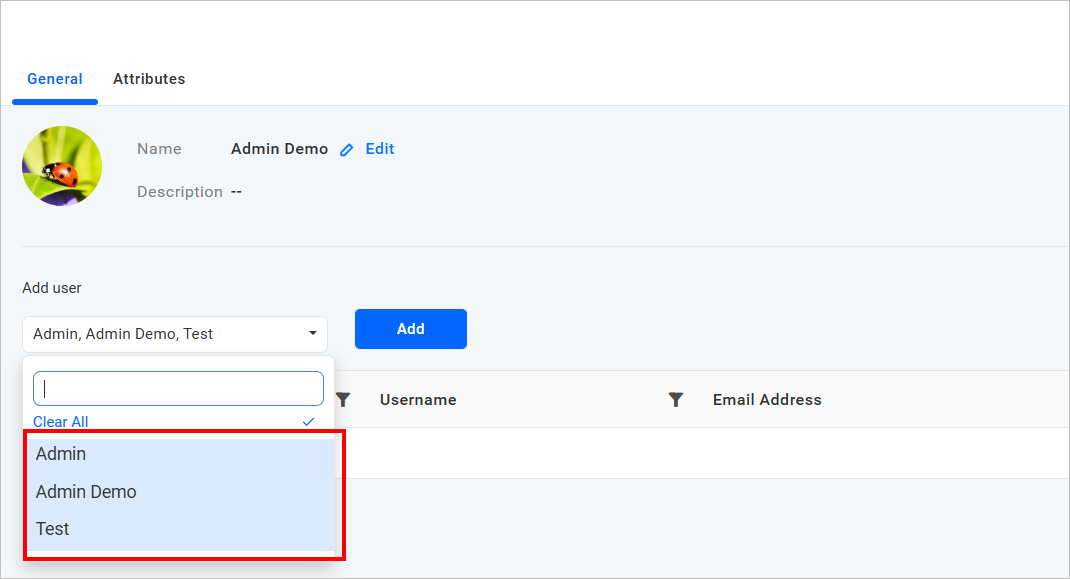Viewport: 1070px width, 579px height.
Task: Toggle Admin Demo selection in the list
Action: [86, 491]
